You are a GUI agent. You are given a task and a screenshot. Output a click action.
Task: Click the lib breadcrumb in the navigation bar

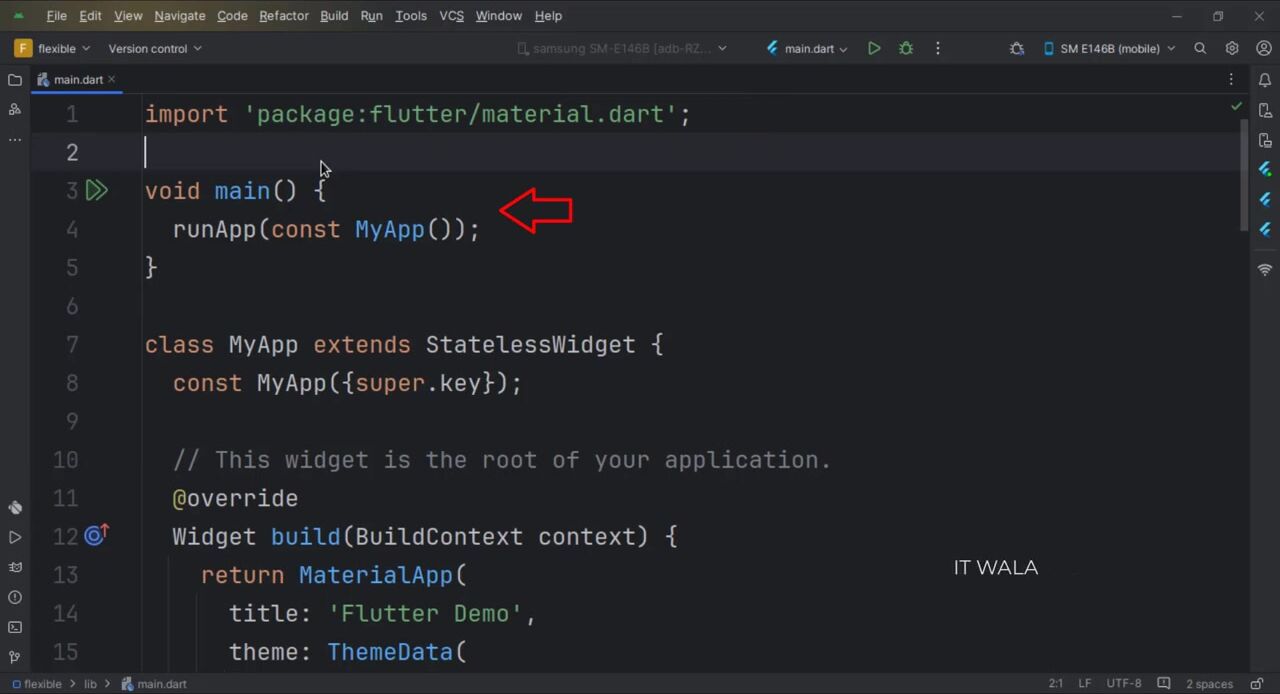pos(90,684)
